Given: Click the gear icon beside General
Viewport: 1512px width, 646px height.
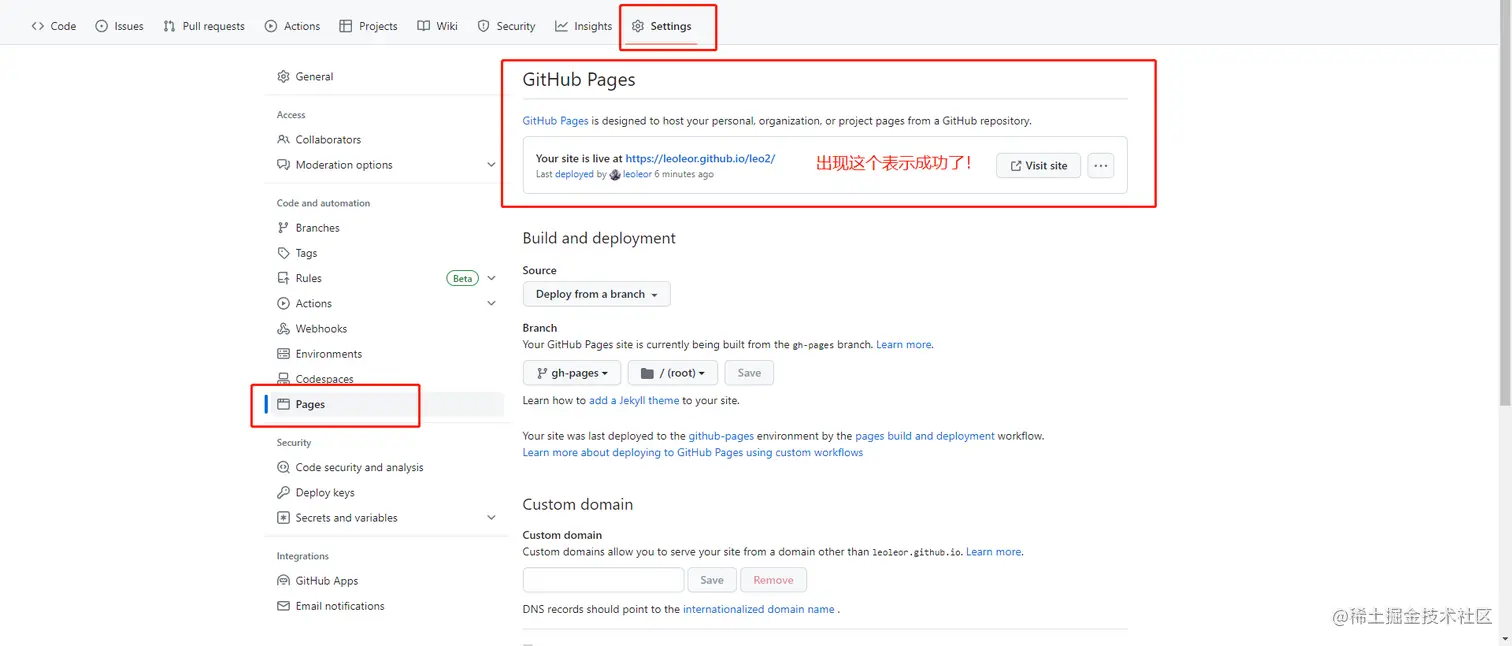Looking at the screenshot, I should [283, 76].
